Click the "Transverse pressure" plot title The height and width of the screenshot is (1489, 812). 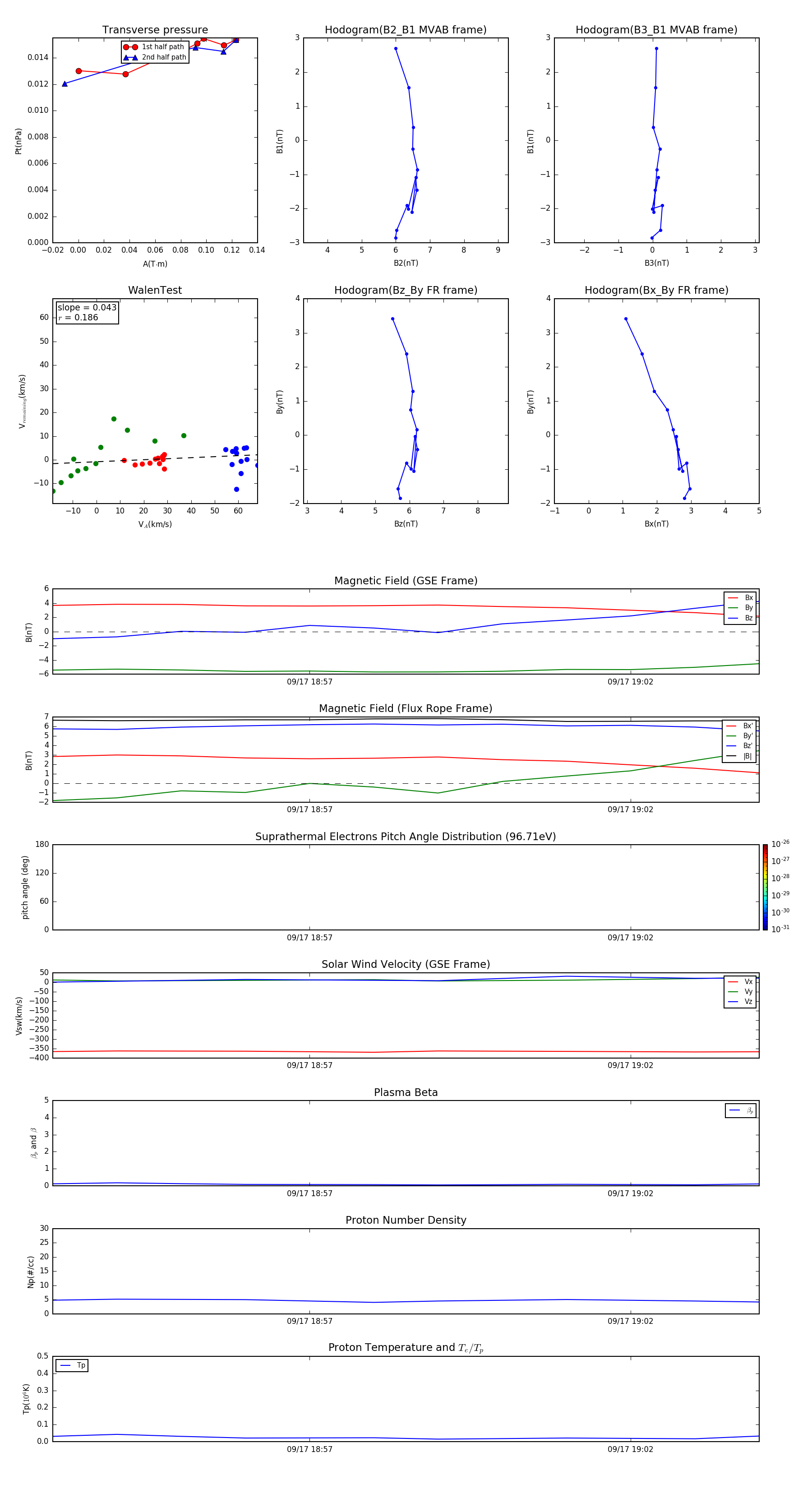click(x=155, y=29)
